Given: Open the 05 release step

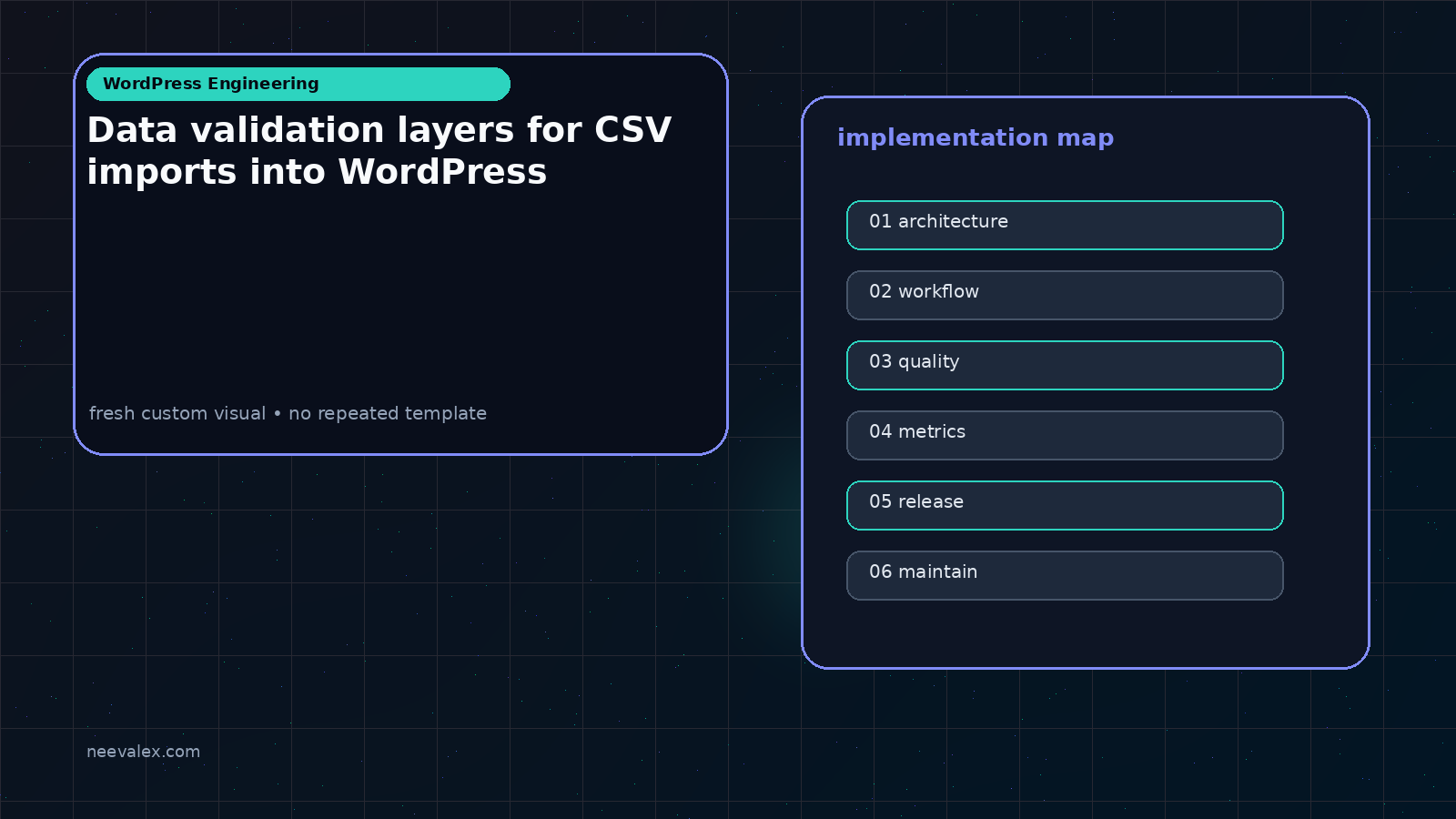Looking at the screenshot, I should coord(1065,505).
